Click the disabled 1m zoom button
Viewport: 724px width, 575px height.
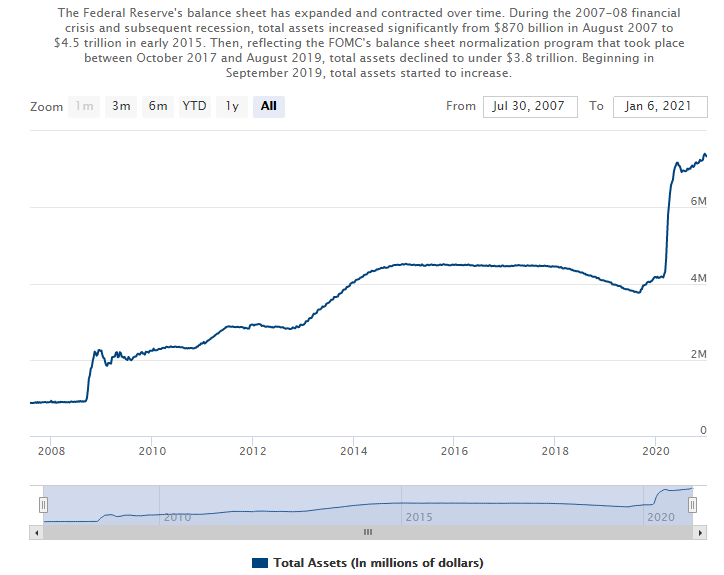pyautogui.click(x=84, y=106)
